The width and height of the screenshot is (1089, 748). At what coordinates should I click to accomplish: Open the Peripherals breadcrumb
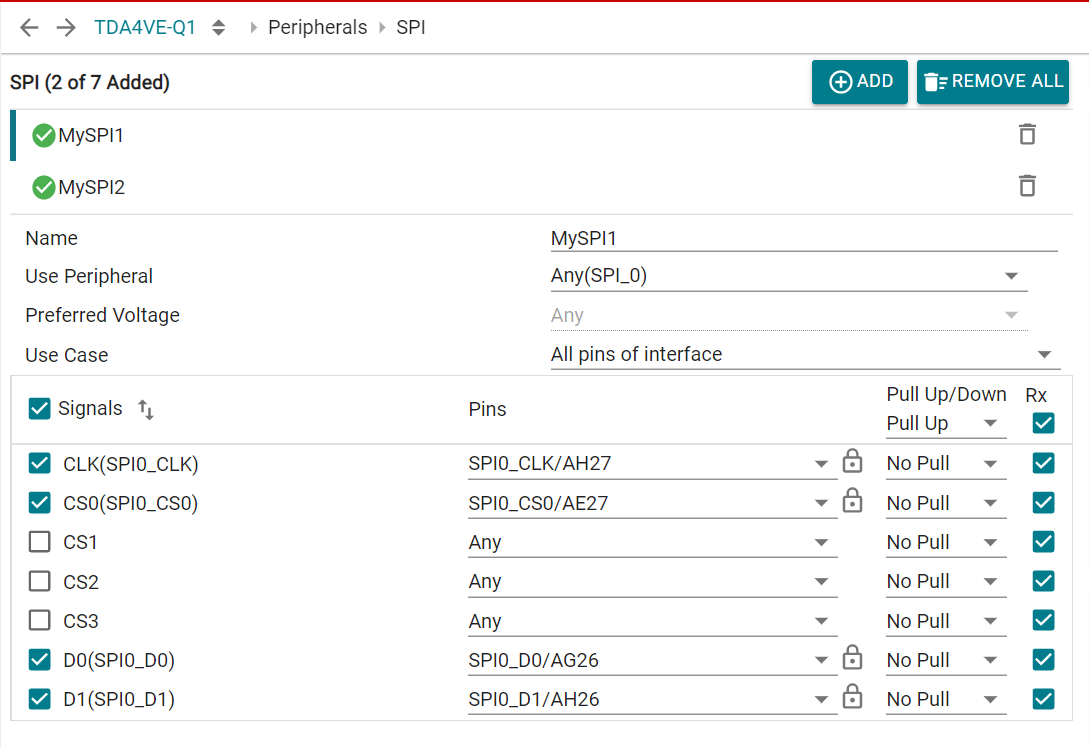click(x=317, y=27)
